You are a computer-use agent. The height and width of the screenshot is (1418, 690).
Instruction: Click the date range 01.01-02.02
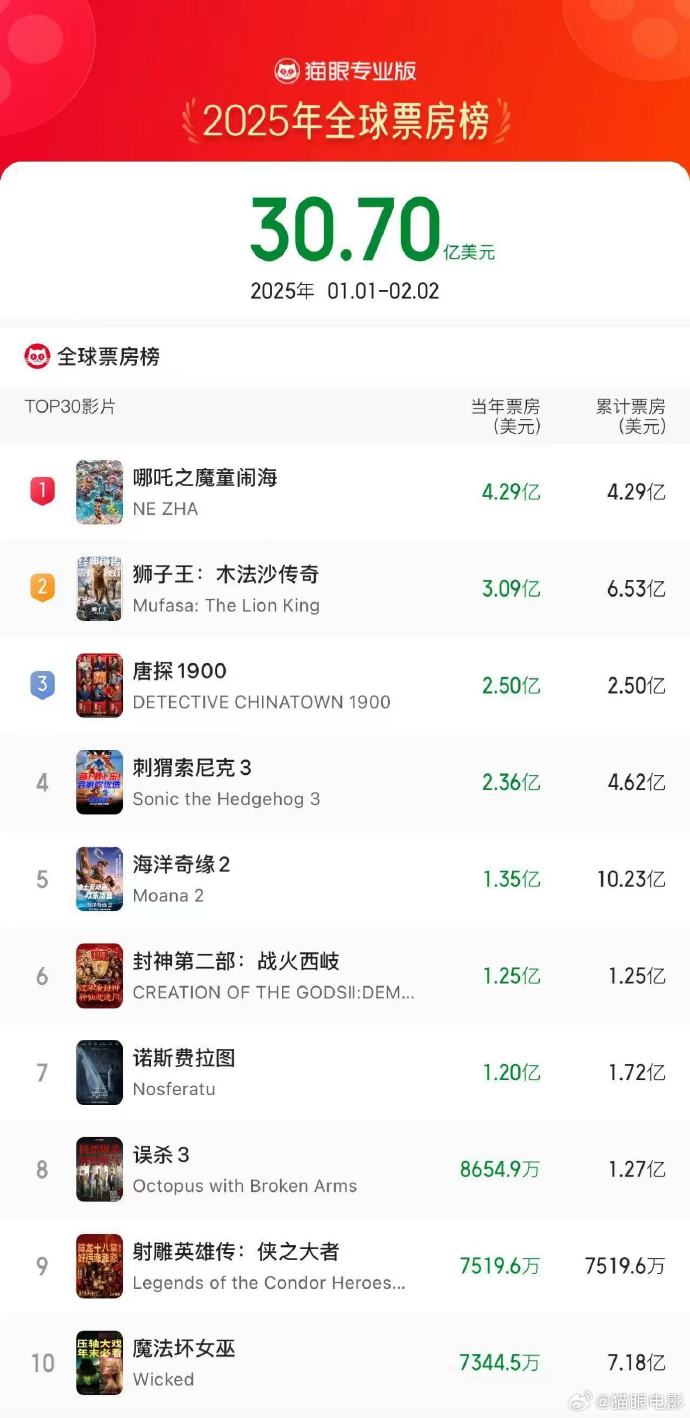point(383,291)
